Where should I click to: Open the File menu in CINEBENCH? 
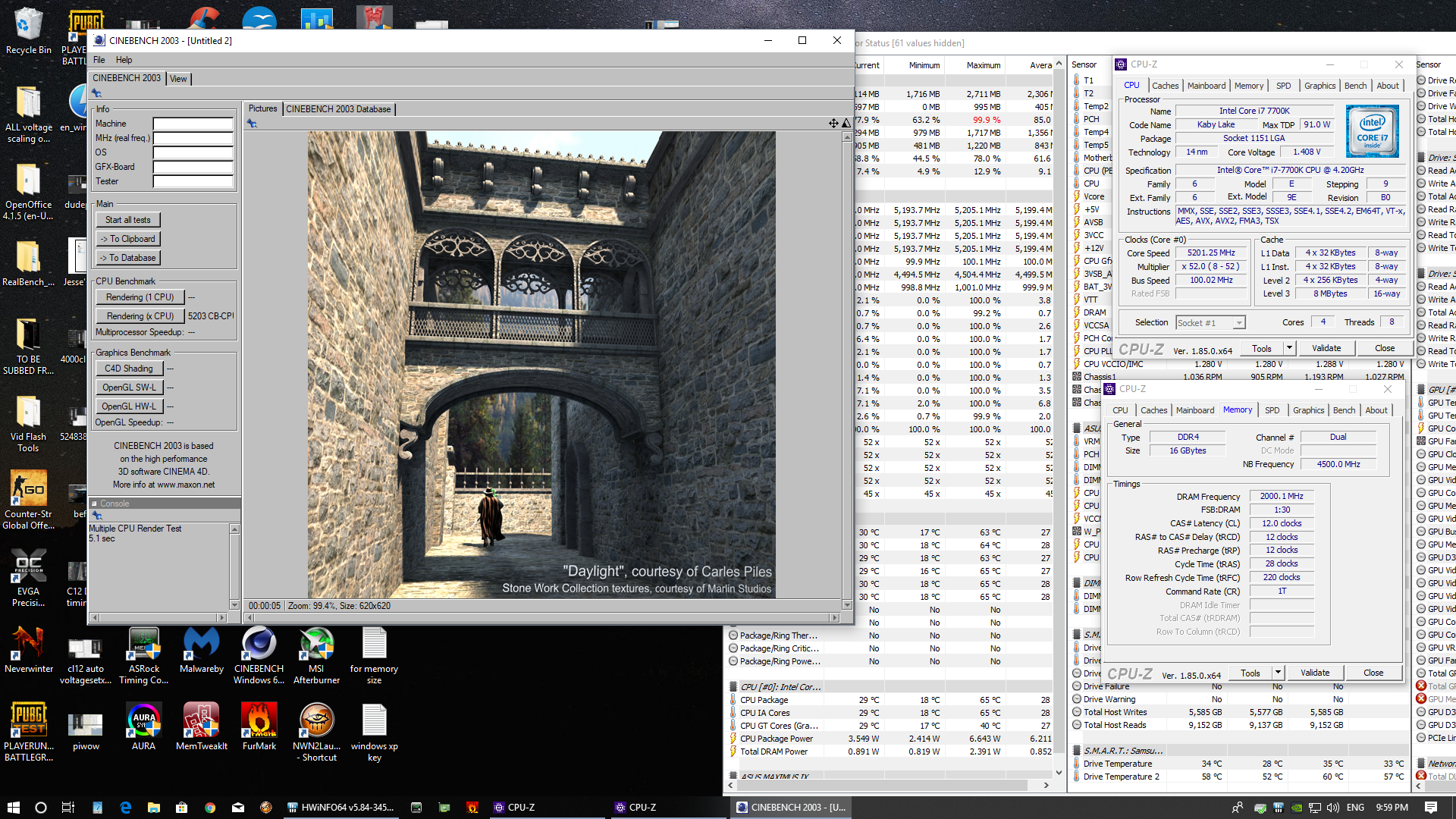(99, 60)
